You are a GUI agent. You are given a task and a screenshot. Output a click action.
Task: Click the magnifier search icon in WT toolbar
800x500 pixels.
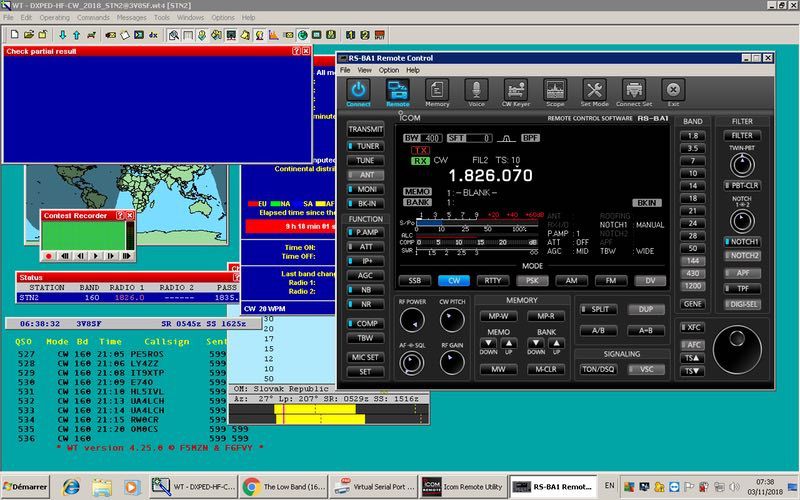tap(173, 35)
